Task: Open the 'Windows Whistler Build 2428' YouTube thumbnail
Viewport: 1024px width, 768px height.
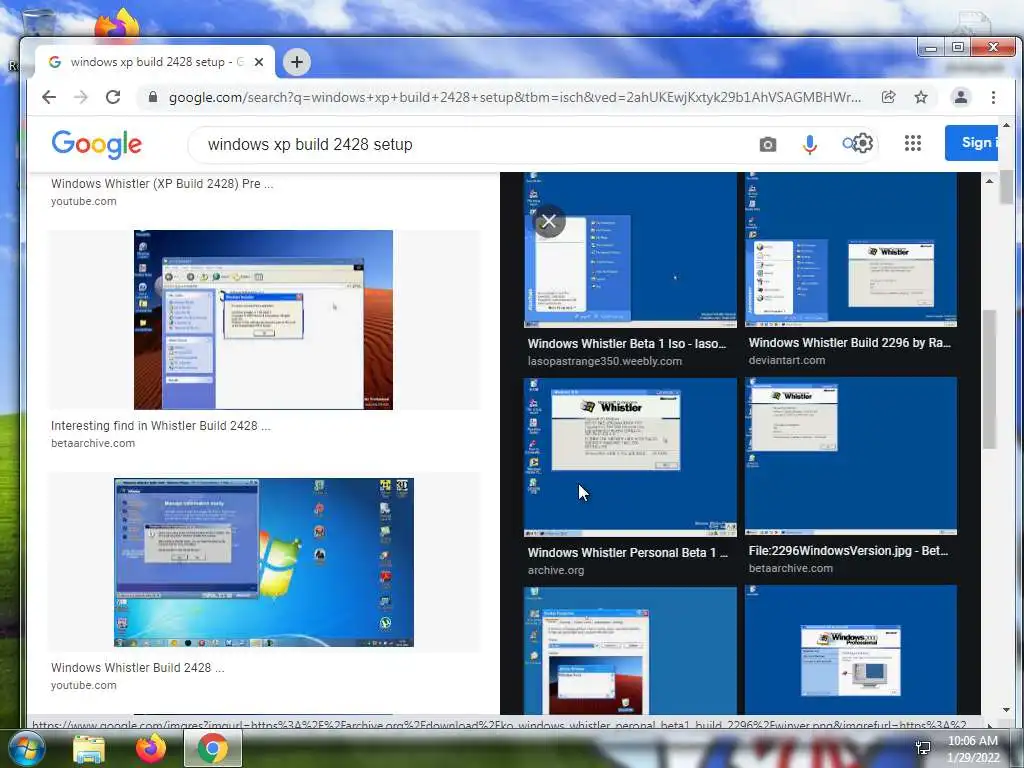Action: coord(264,562)
